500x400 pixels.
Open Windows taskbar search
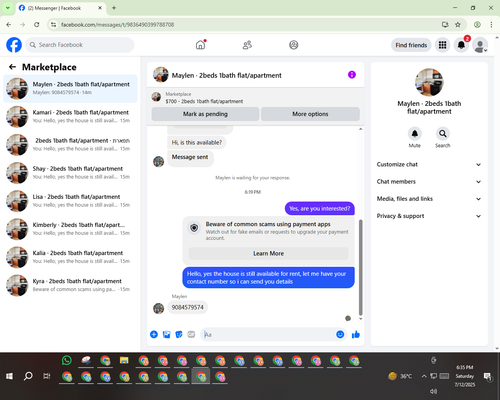[x=28, y=376]
